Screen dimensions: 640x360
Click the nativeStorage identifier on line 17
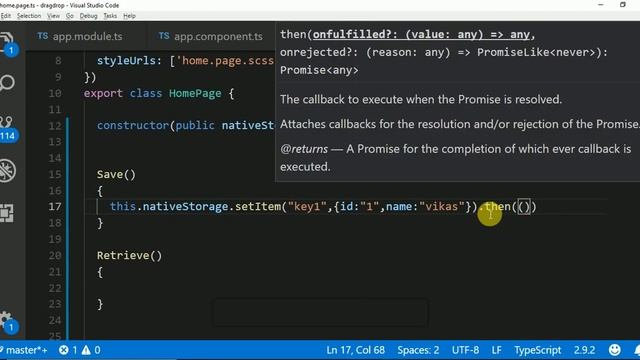point(185,207)
